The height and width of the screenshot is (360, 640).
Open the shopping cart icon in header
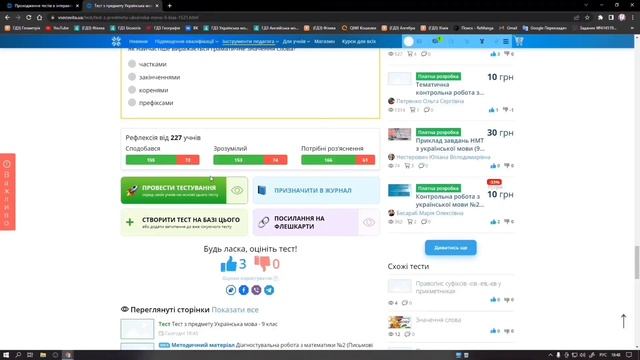coord(519,41)
